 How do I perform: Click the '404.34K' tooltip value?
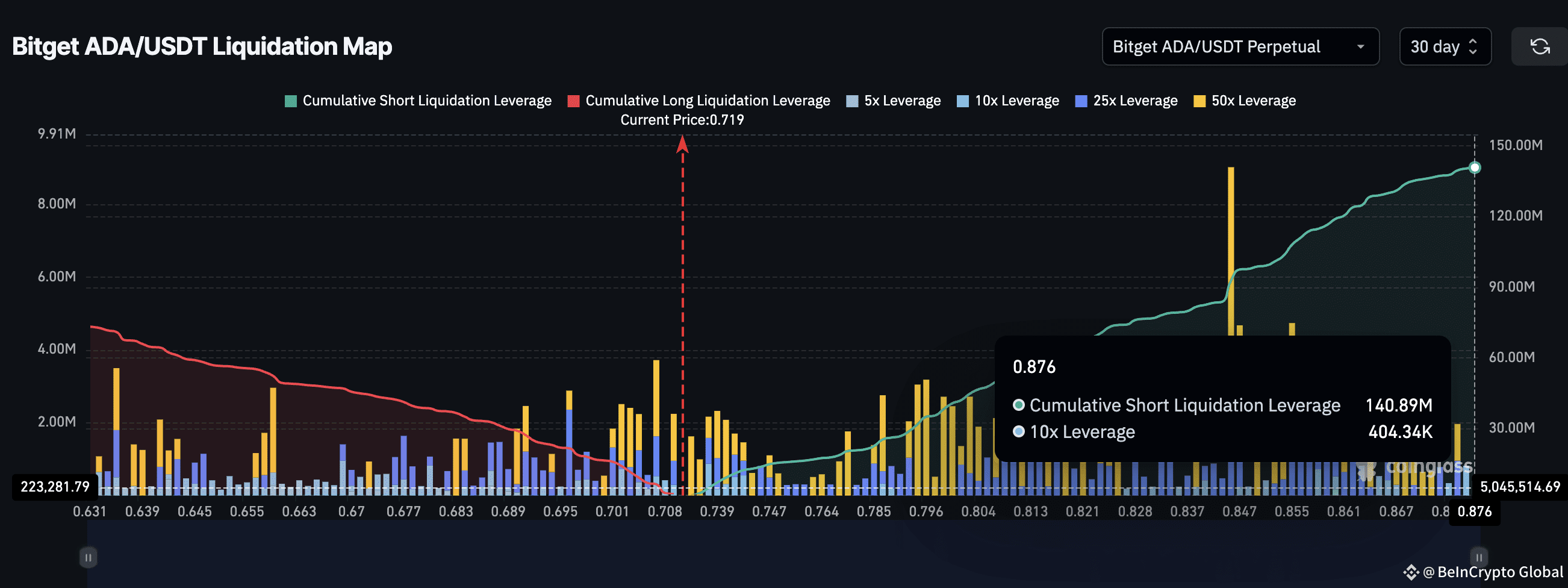1400,432
